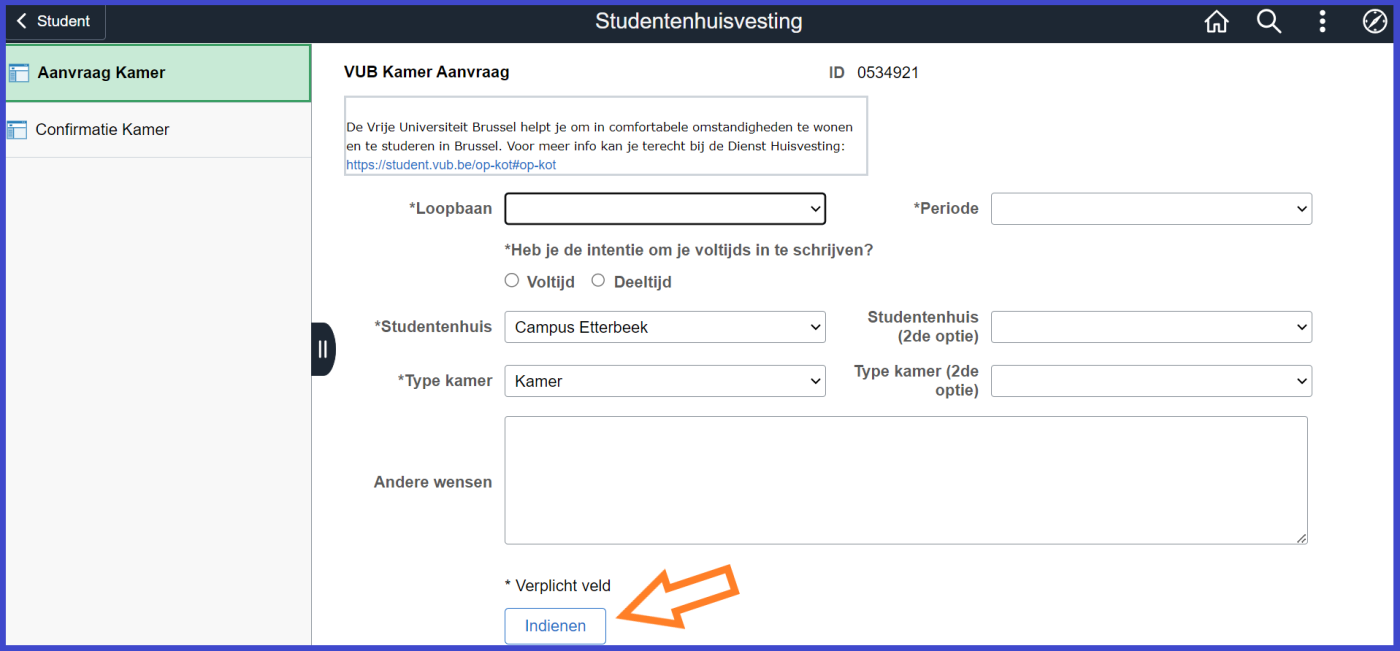Select the Deeltijd radio button

[x=598, y=280]
